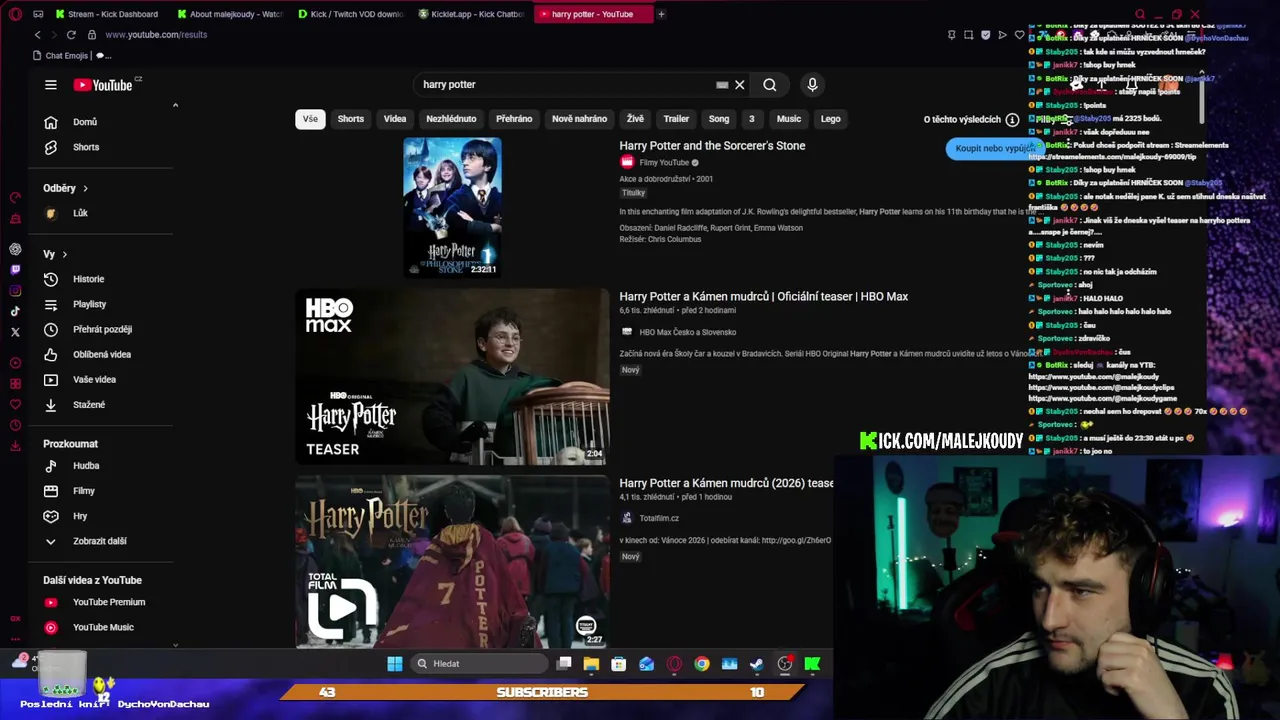Open the YouTube hamburger guide menu
1280x720 pixels.
click(51, 85)
